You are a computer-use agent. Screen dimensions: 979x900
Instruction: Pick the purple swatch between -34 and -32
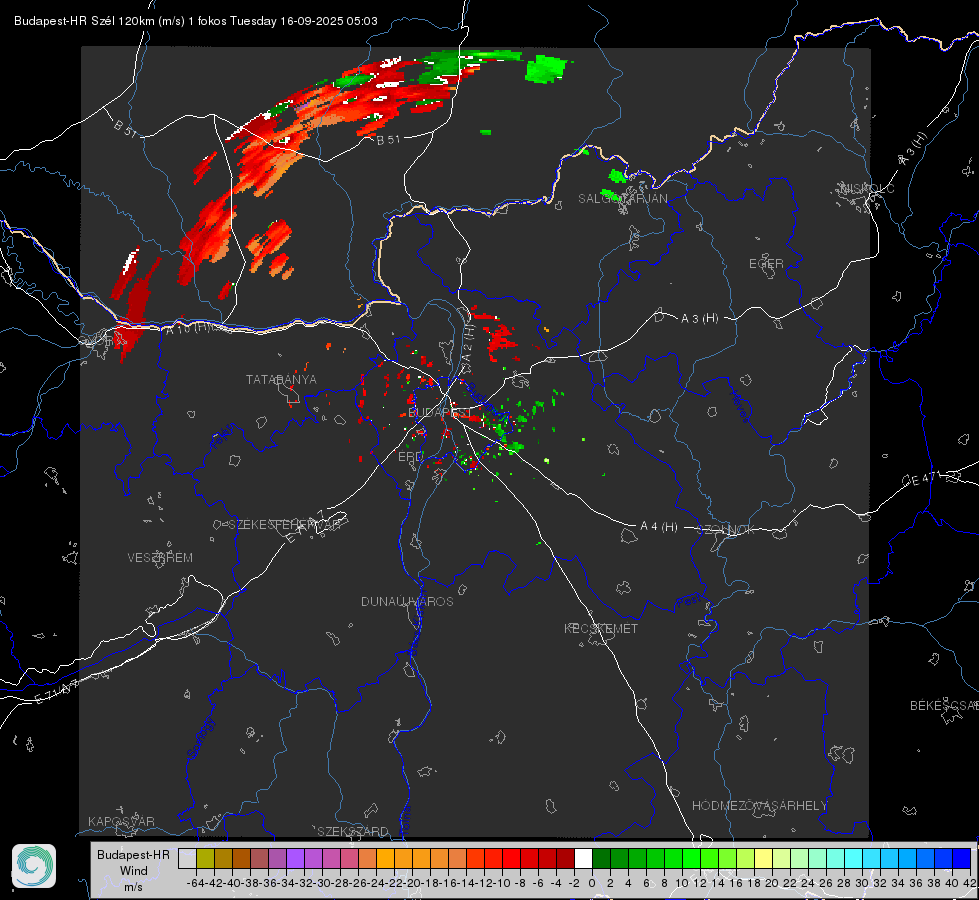295,858
